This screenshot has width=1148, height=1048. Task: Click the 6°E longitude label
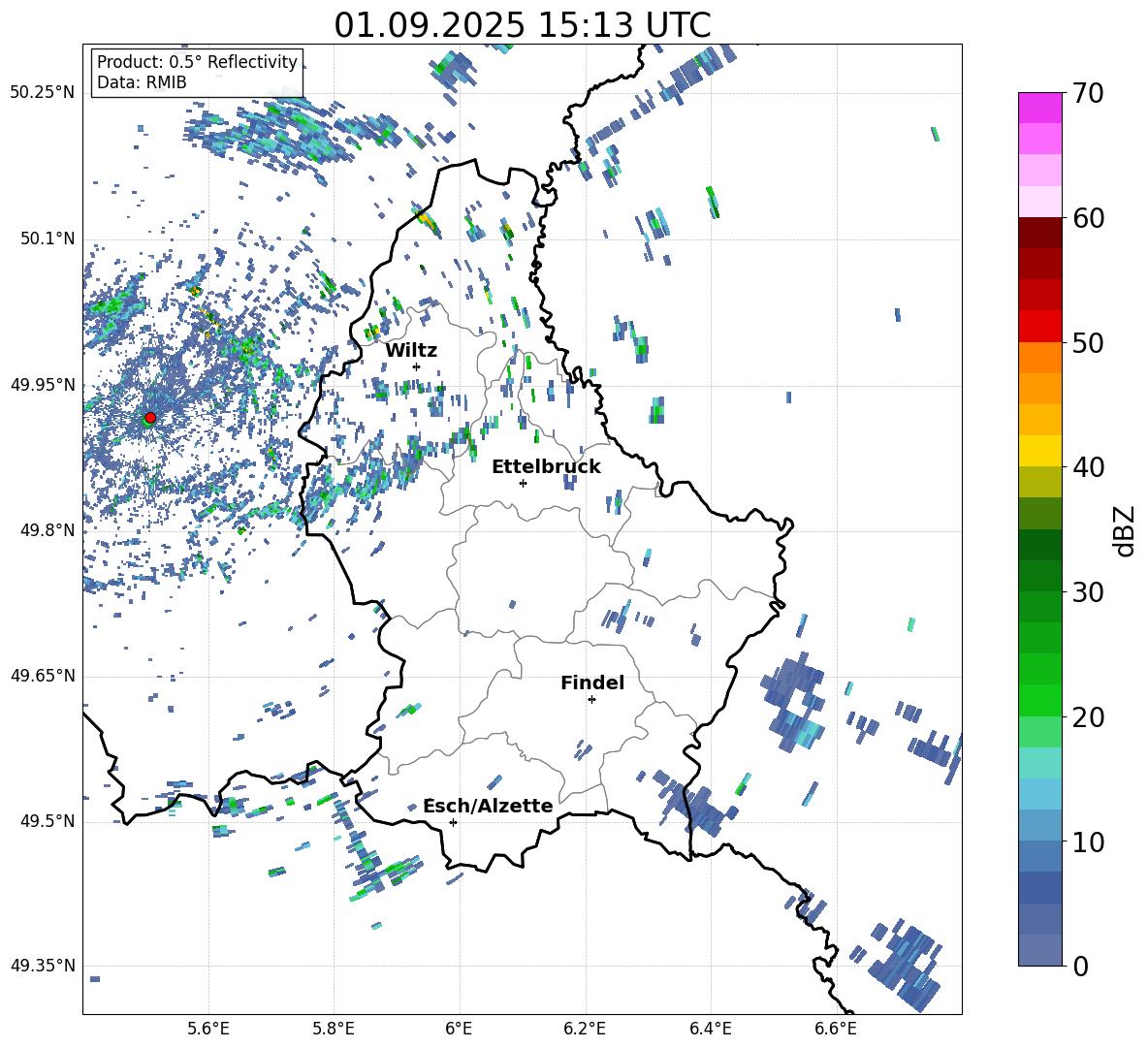[x=459, y=1029]
